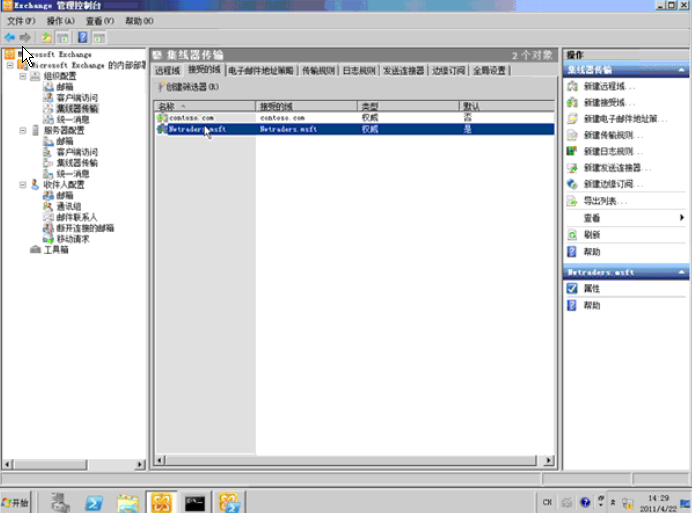Open Windows Explorer folder taskbar icon
692x513 pixels.
pyautogui.click(x=128, y=502)
